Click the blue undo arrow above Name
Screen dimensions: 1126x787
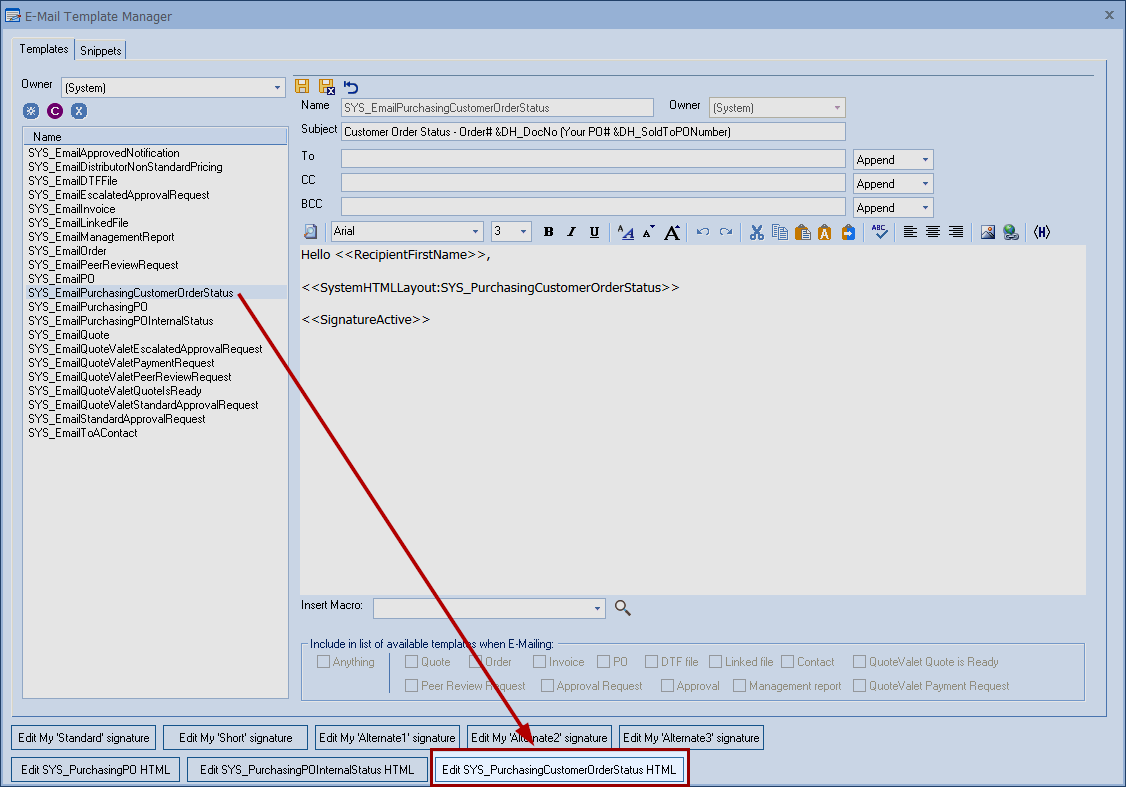coord(351,87)
